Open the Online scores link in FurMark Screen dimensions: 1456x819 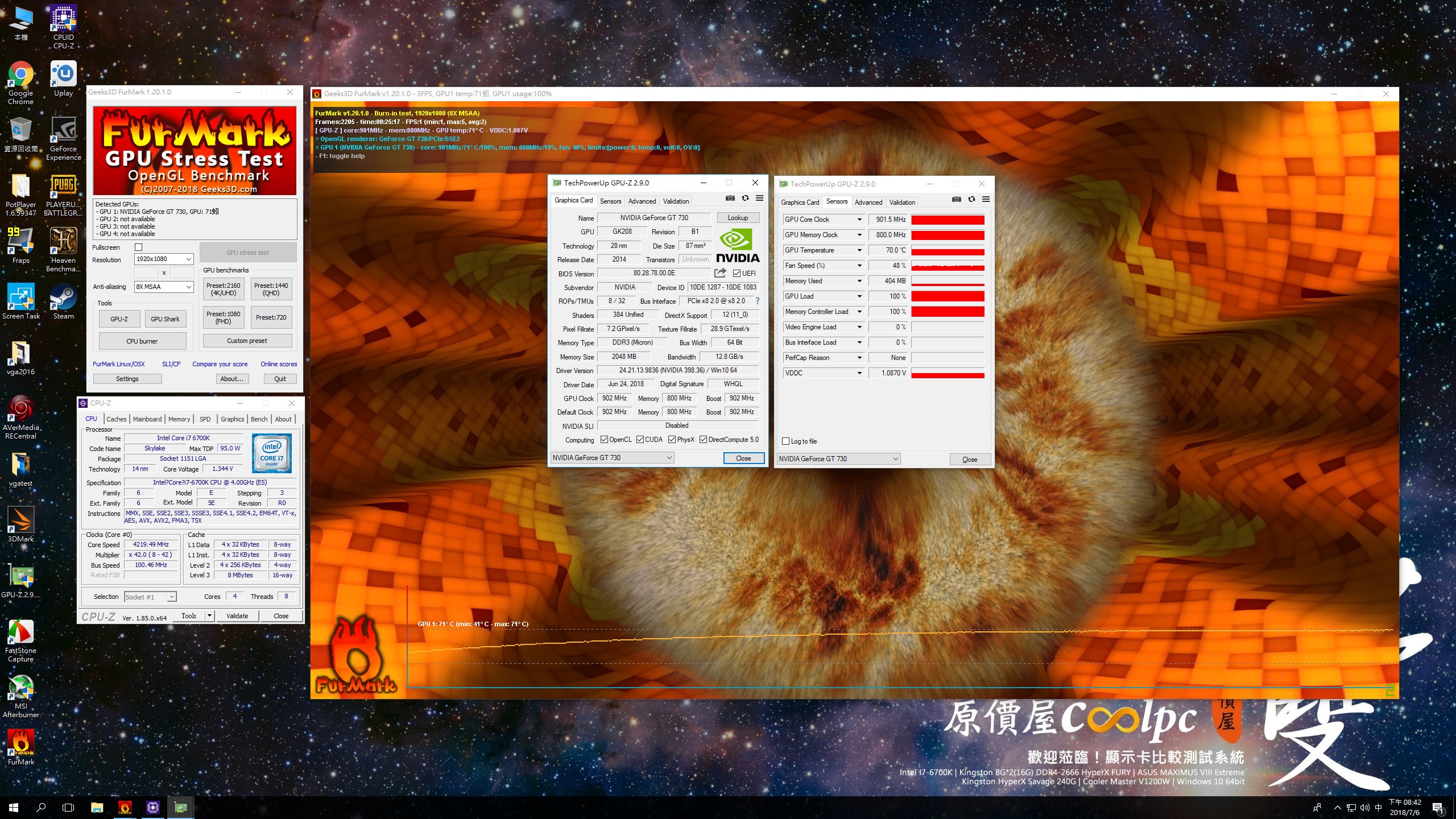(279, 364)
